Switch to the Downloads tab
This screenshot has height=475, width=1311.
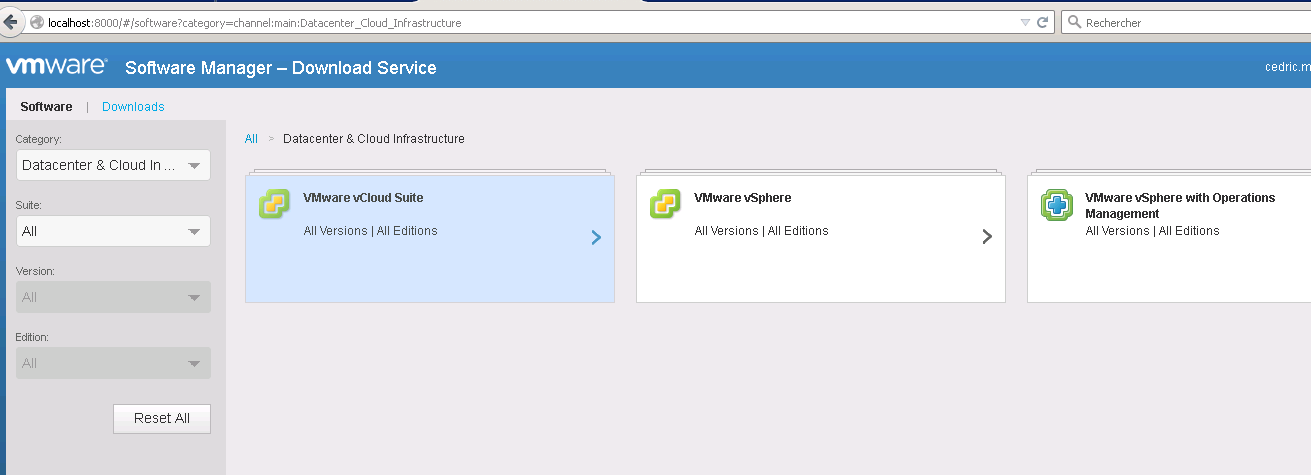tap(133, 107)
